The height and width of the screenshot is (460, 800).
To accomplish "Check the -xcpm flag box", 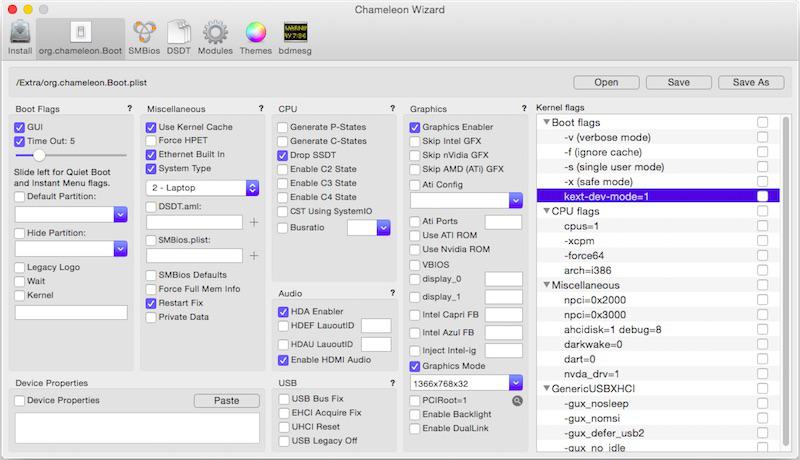I will (x=762, y=241).
